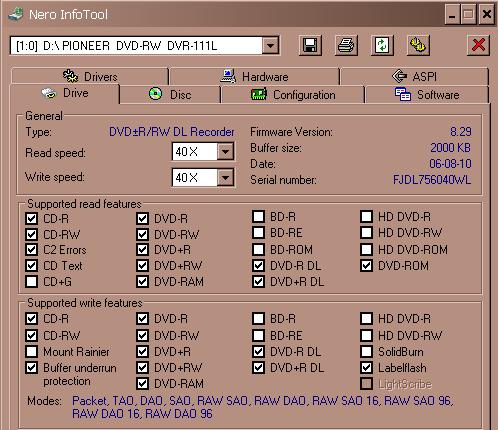The width and height of the screenshot is (498, 430).
Task: Open the Hardware tab
Action: point(254,76)
